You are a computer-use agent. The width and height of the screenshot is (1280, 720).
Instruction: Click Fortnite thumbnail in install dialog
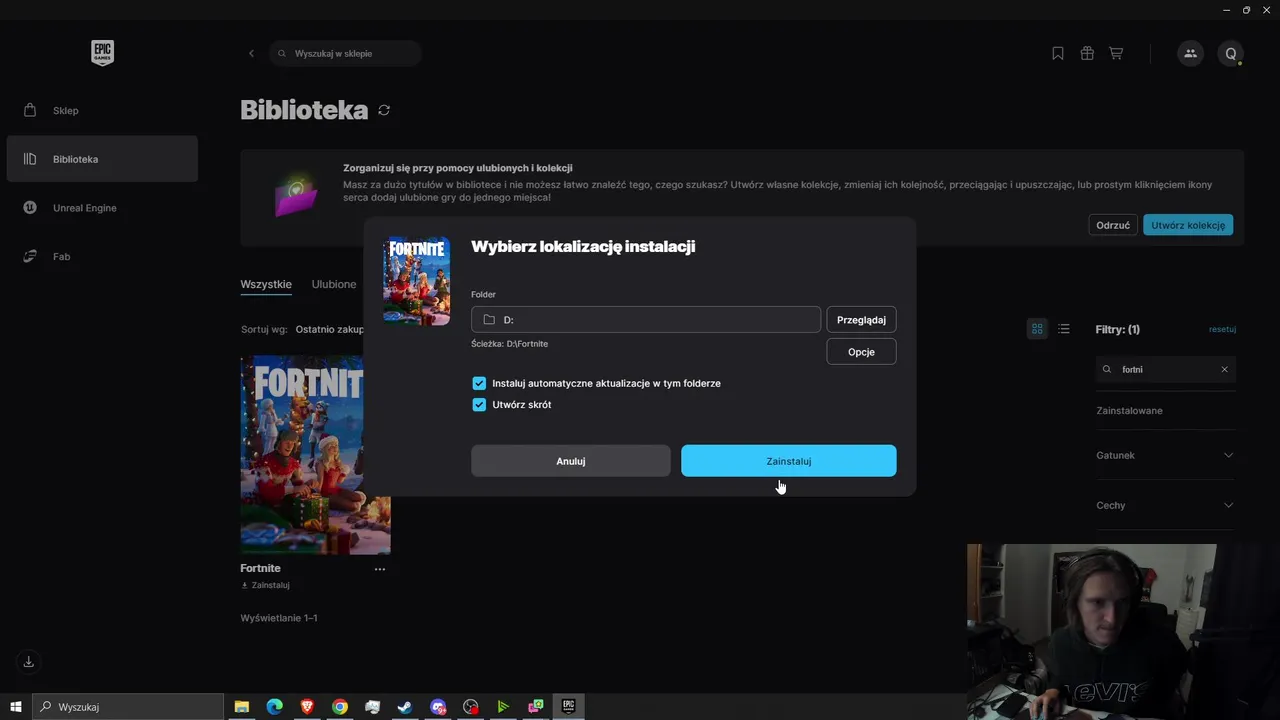[x=416, y=281]
